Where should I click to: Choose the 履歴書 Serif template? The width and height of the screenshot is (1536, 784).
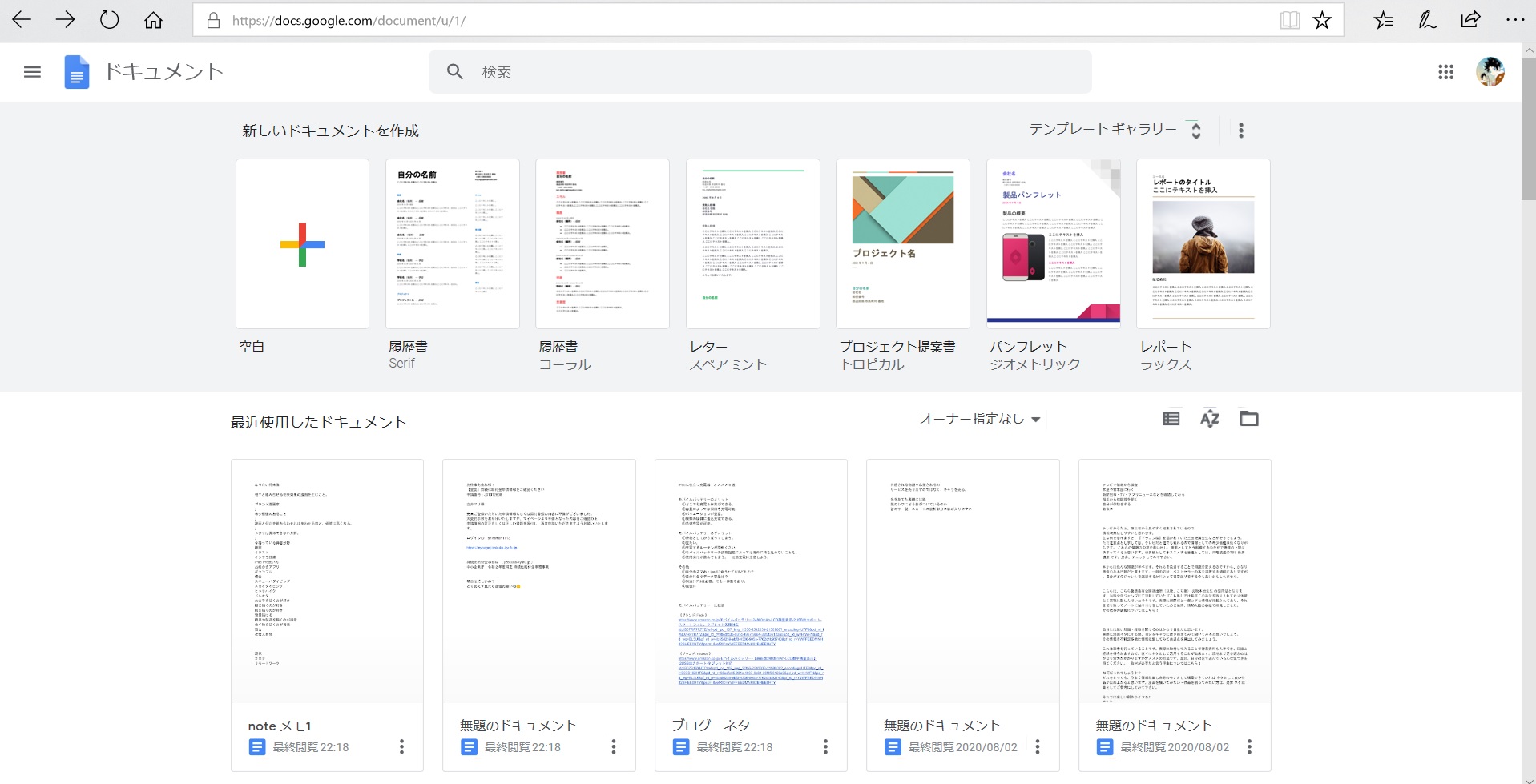tap(453, 243)
